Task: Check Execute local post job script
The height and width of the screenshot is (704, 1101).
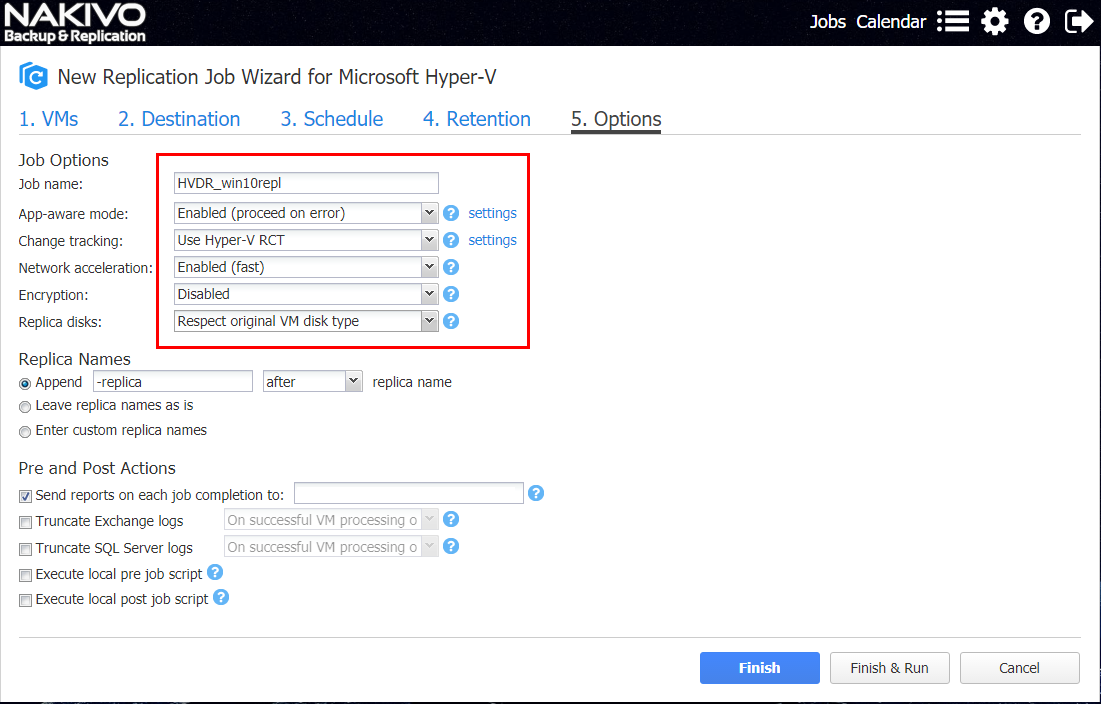Action: (25, 600)
